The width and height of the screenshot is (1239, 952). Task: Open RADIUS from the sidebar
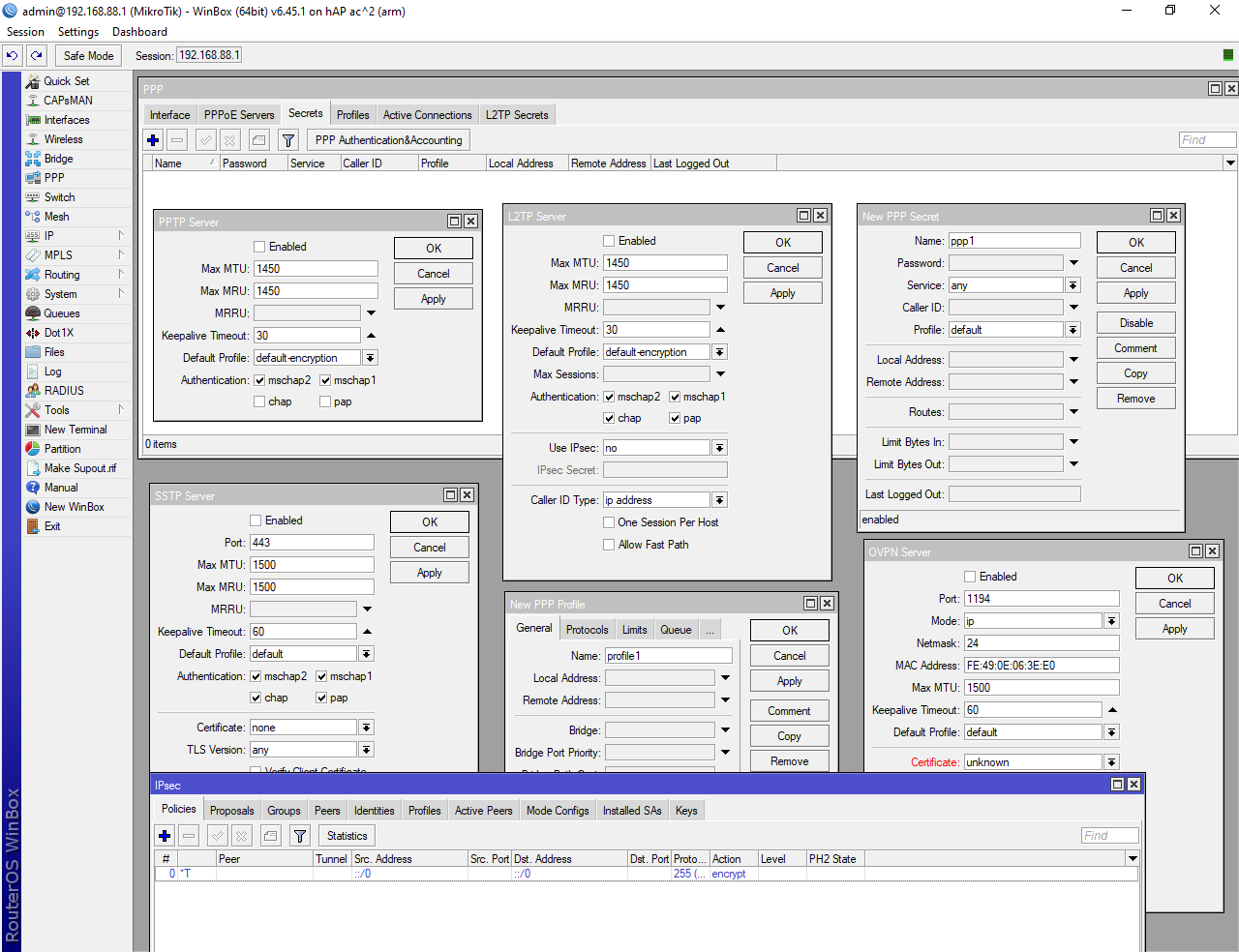(64, 391)
